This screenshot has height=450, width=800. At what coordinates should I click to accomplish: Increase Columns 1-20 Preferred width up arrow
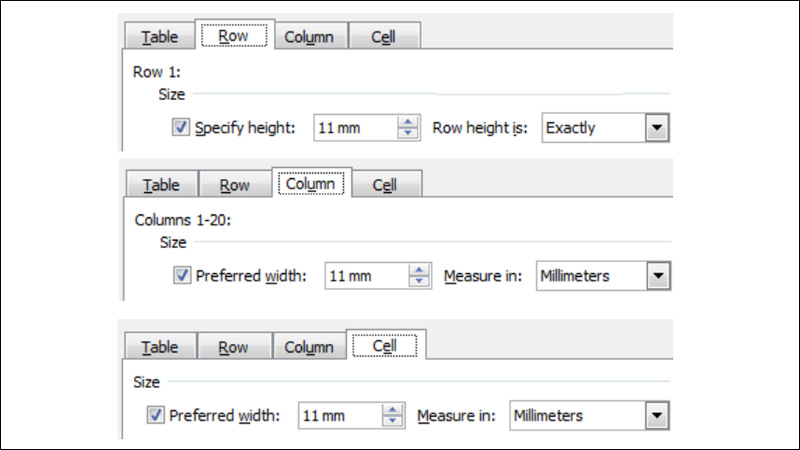[419, 270]
